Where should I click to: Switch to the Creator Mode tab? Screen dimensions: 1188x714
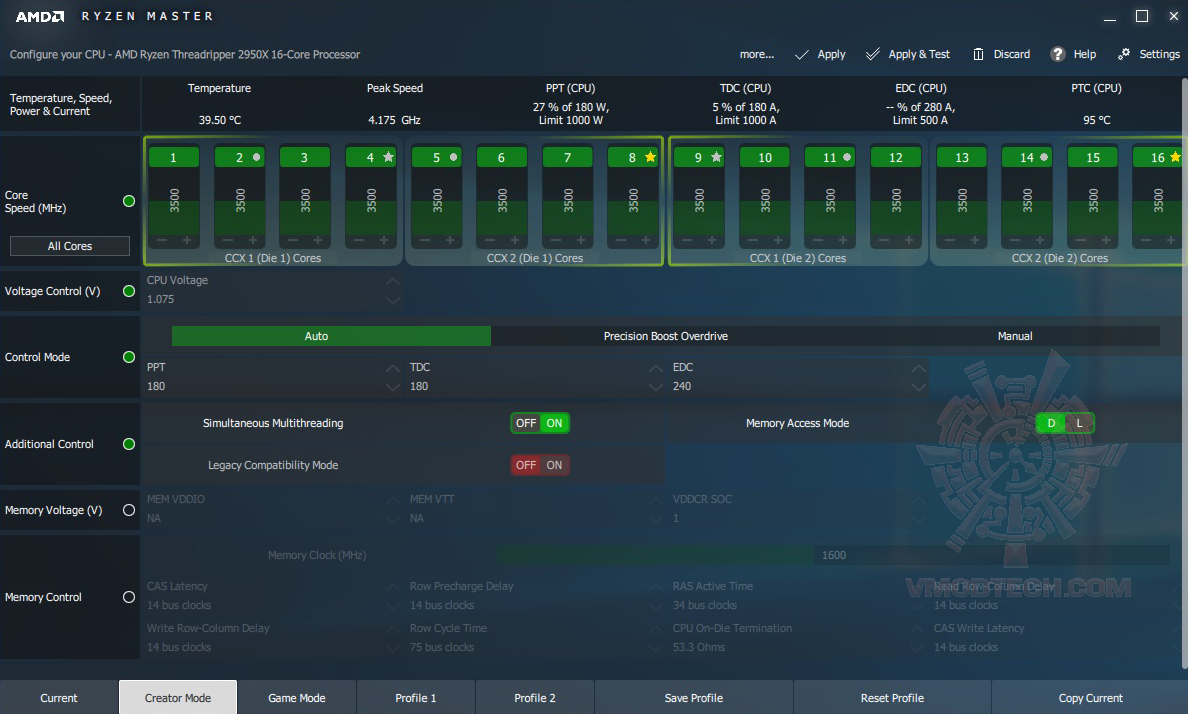tap(178, 697)
